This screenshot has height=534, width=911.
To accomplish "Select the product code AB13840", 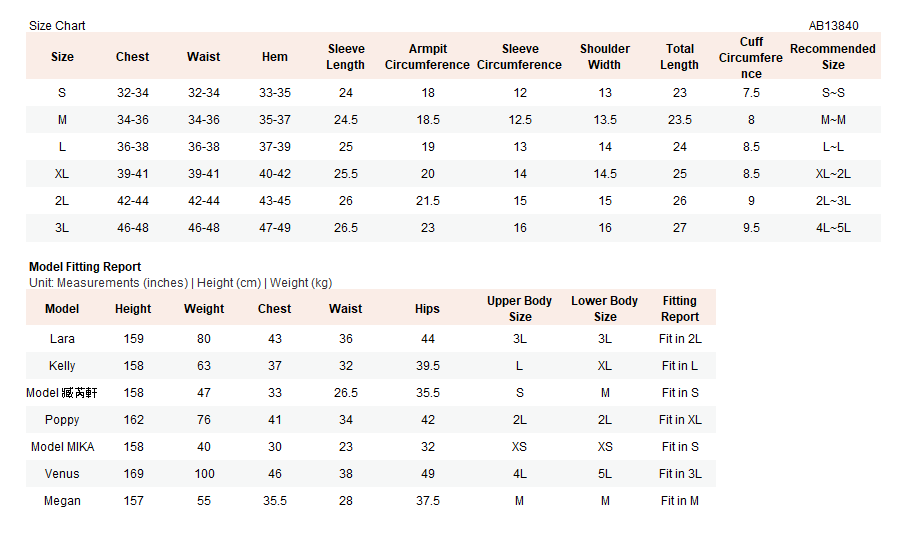I will coord(833,26).
